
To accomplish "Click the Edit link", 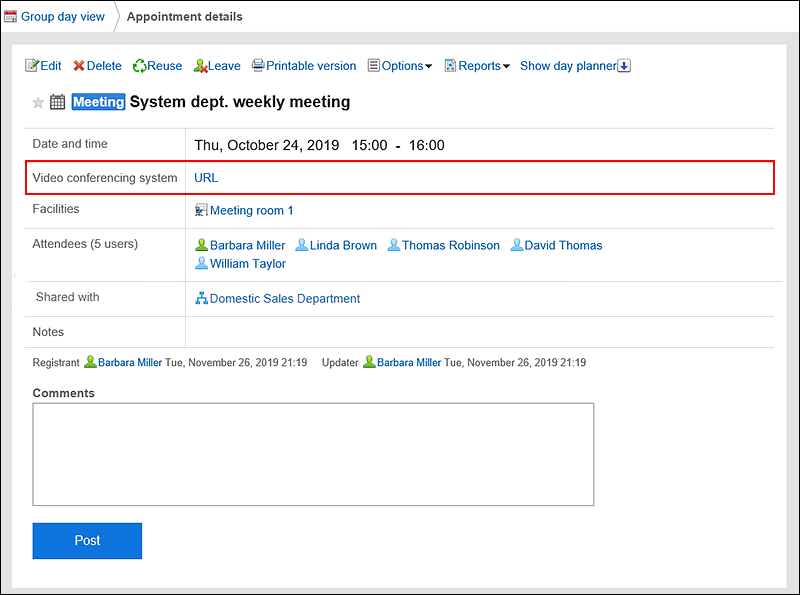I will [51, 66].
